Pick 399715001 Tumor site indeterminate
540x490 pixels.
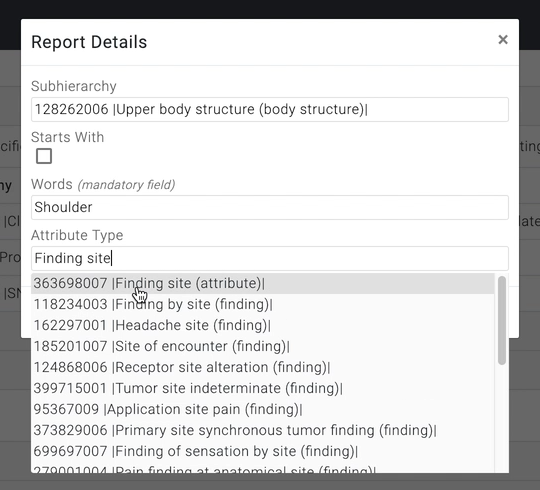pos(263,388)
